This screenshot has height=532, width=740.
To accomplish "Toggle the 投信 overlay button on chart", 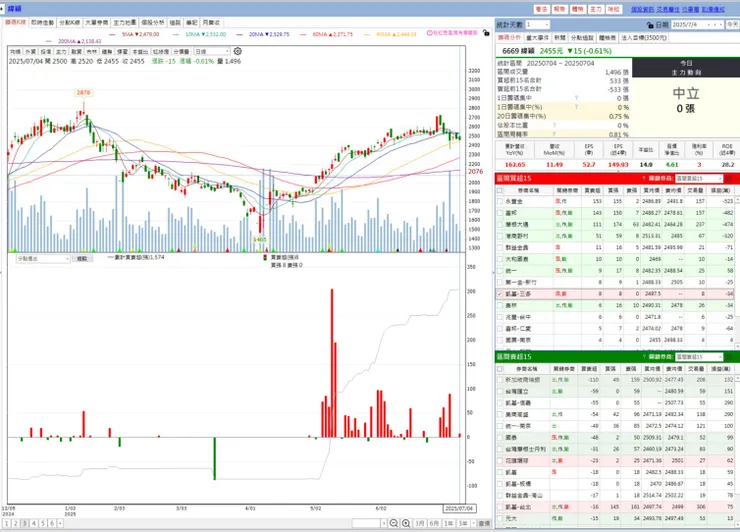I will (46, 51).
